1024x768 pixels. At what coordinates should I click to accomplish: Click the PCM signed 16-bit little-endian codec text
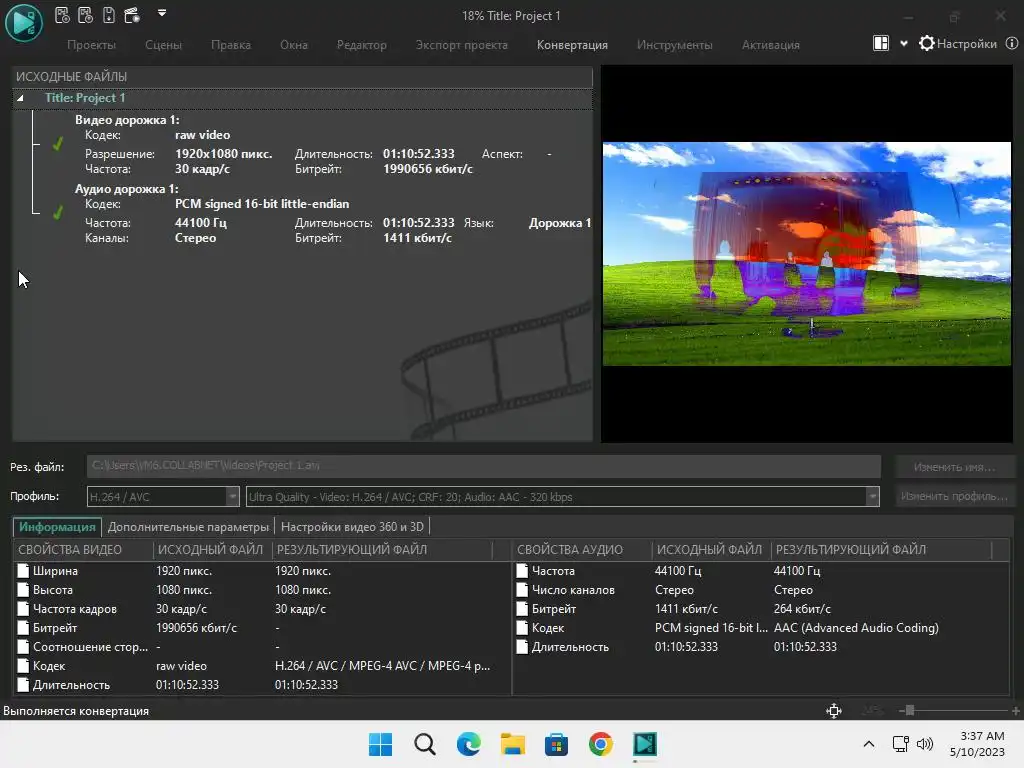(x=262, y=204)
